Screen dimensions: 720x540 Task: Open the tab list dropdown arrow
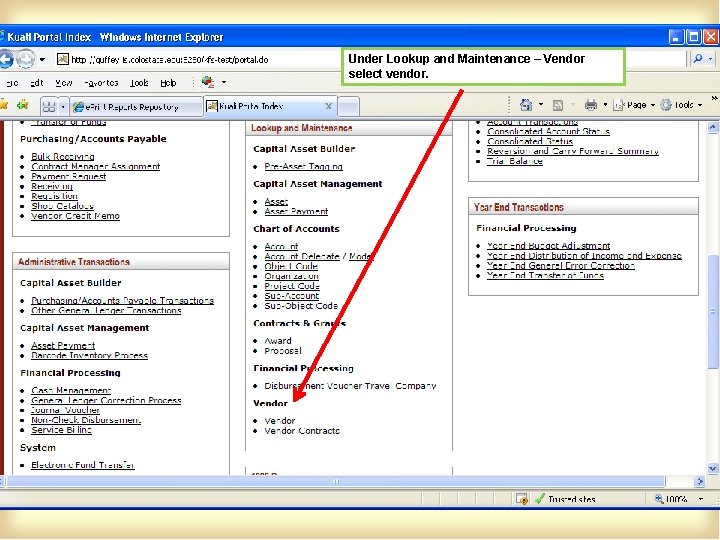coord(63,107)
